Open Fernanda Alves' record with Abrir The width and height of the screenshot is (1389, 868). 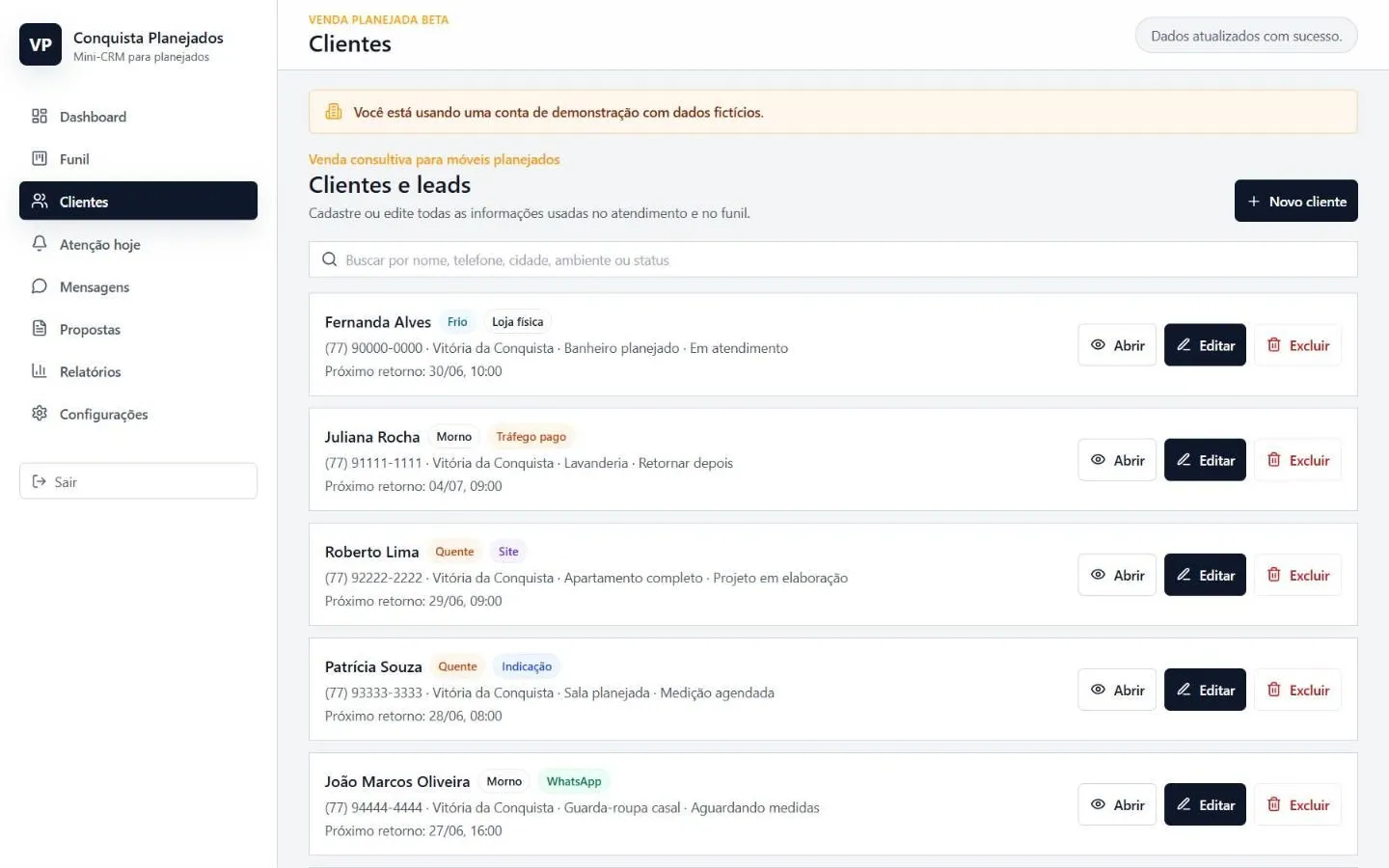(x=1117, y=345)
